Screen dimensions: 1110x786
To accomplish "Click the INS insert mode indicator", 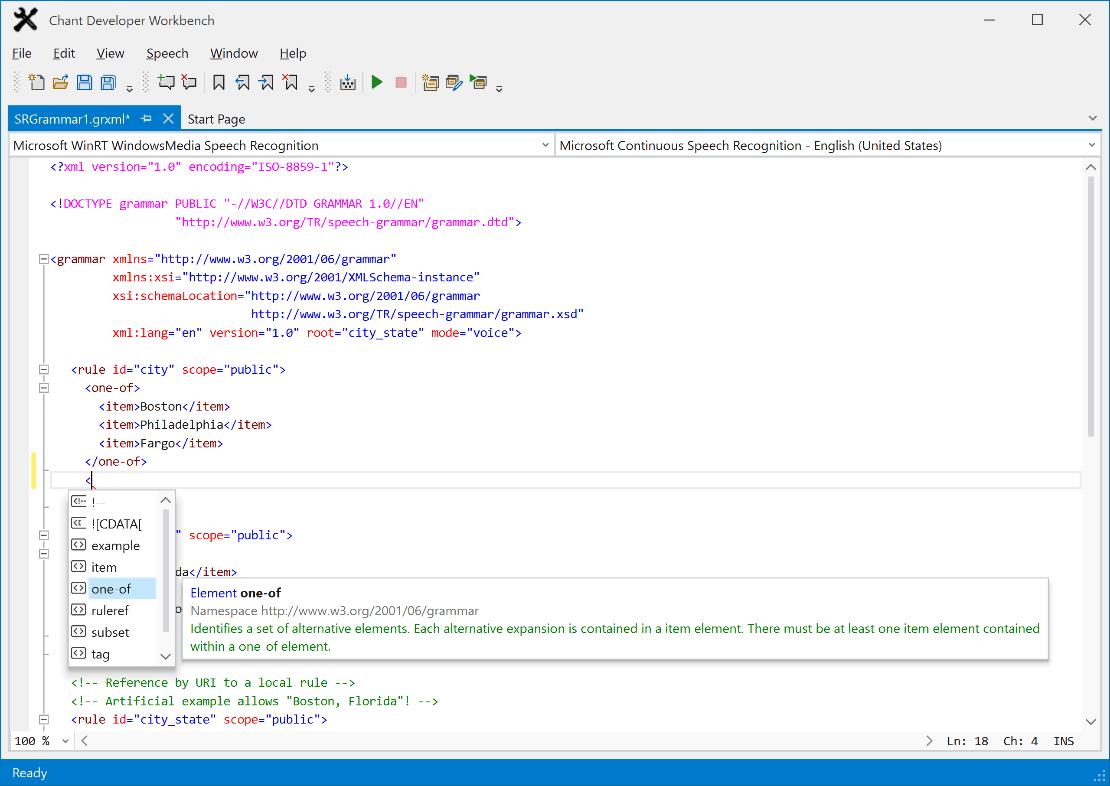I will coord(1063,741).
